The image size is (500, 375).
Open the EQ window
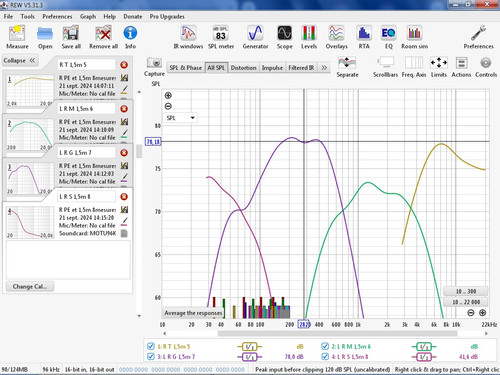389,37
